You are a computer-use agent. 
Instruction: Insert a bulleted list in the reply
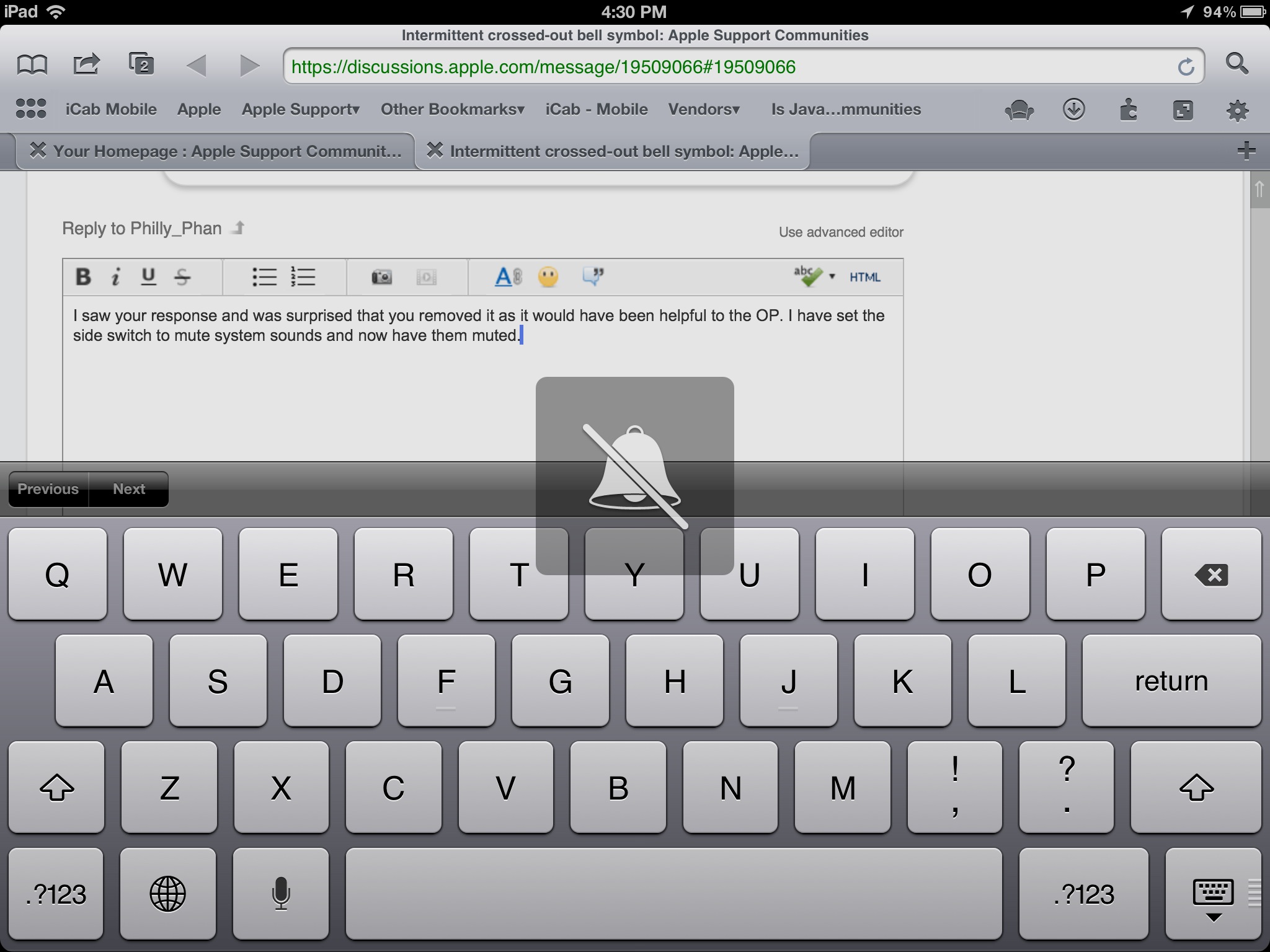tap(265, 277)
